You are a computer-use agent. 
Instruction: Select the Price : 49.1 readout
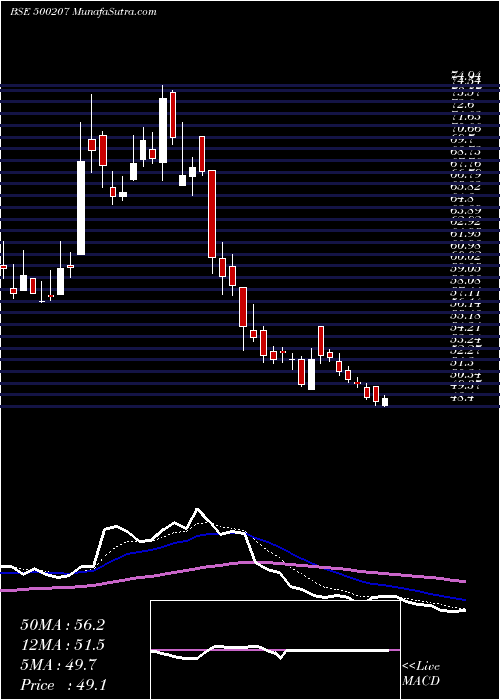click(63, 685)
